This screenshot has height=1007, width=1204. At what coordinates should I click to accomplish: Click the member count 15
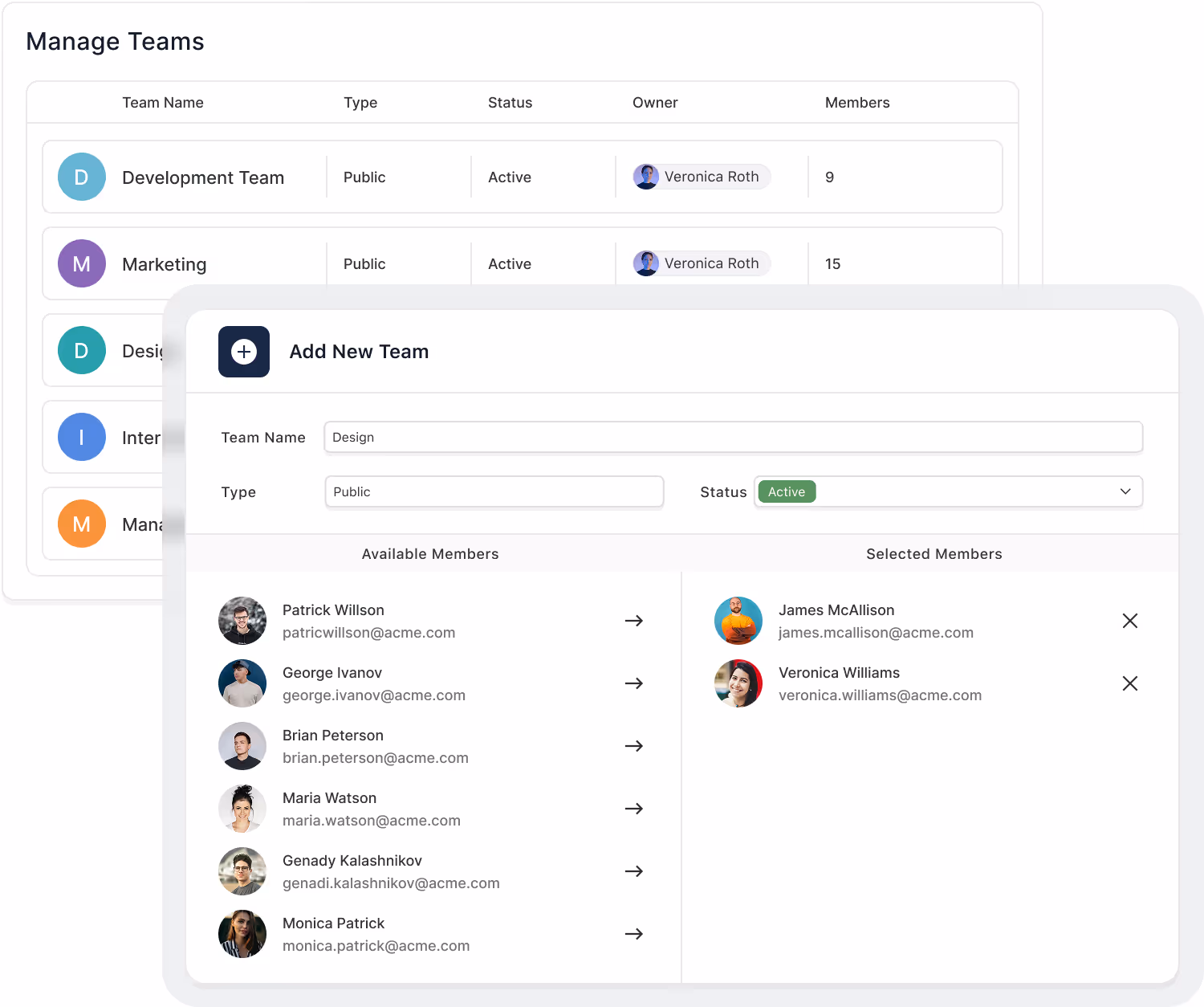coord(833,263)
